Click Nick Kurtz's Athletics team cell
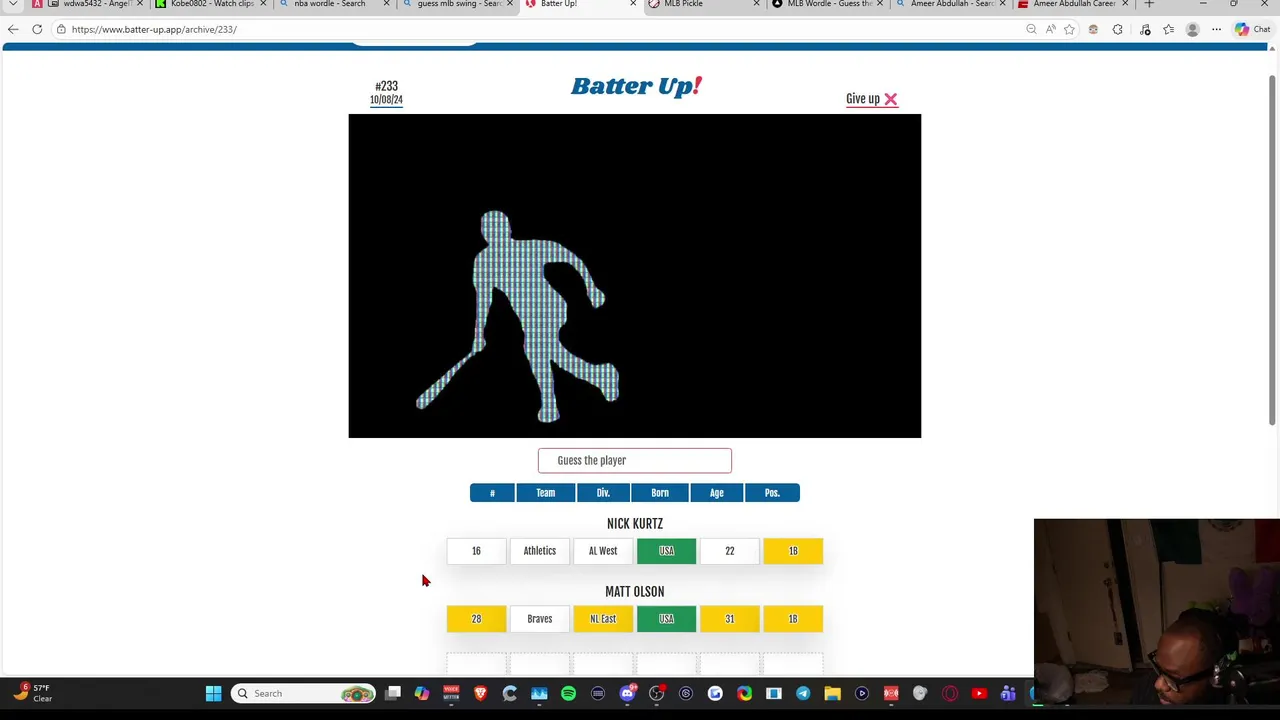The width and height of the screenshot is (1280, 720). tap(539, 551)
